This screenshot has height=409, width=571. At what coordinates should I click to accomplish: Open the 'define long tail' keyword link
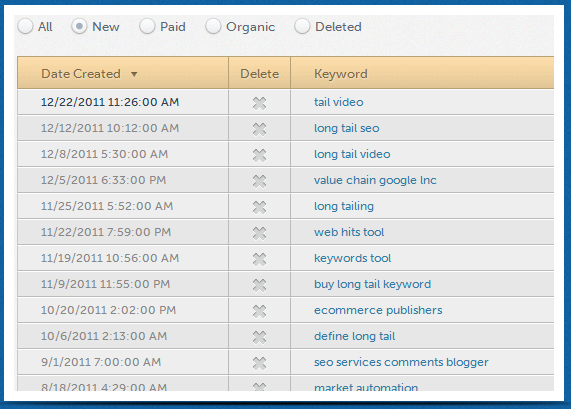pos(354,336)
